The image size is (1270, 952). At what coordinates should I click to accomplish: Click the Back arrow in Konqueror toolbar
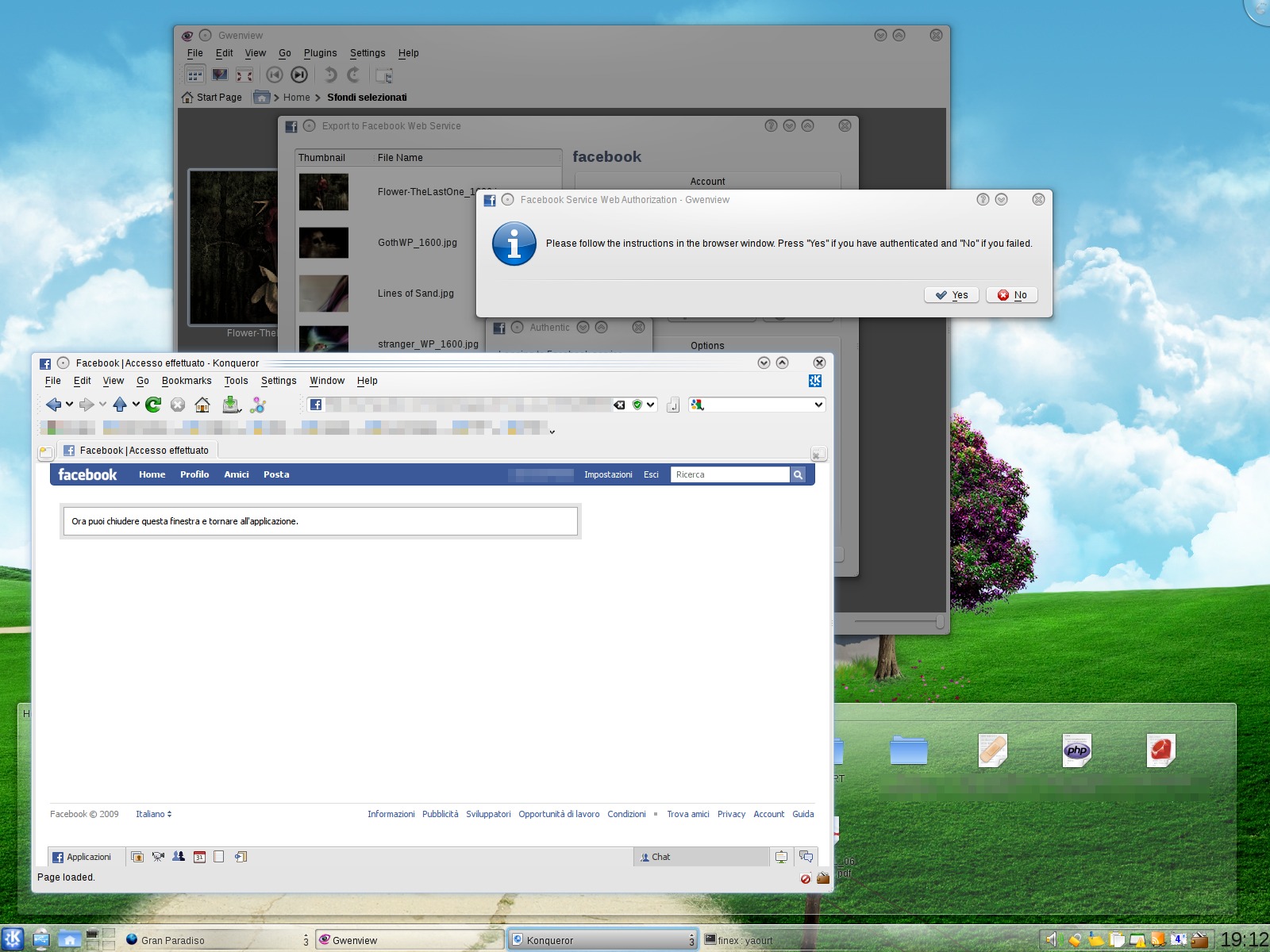coord(53,405)
